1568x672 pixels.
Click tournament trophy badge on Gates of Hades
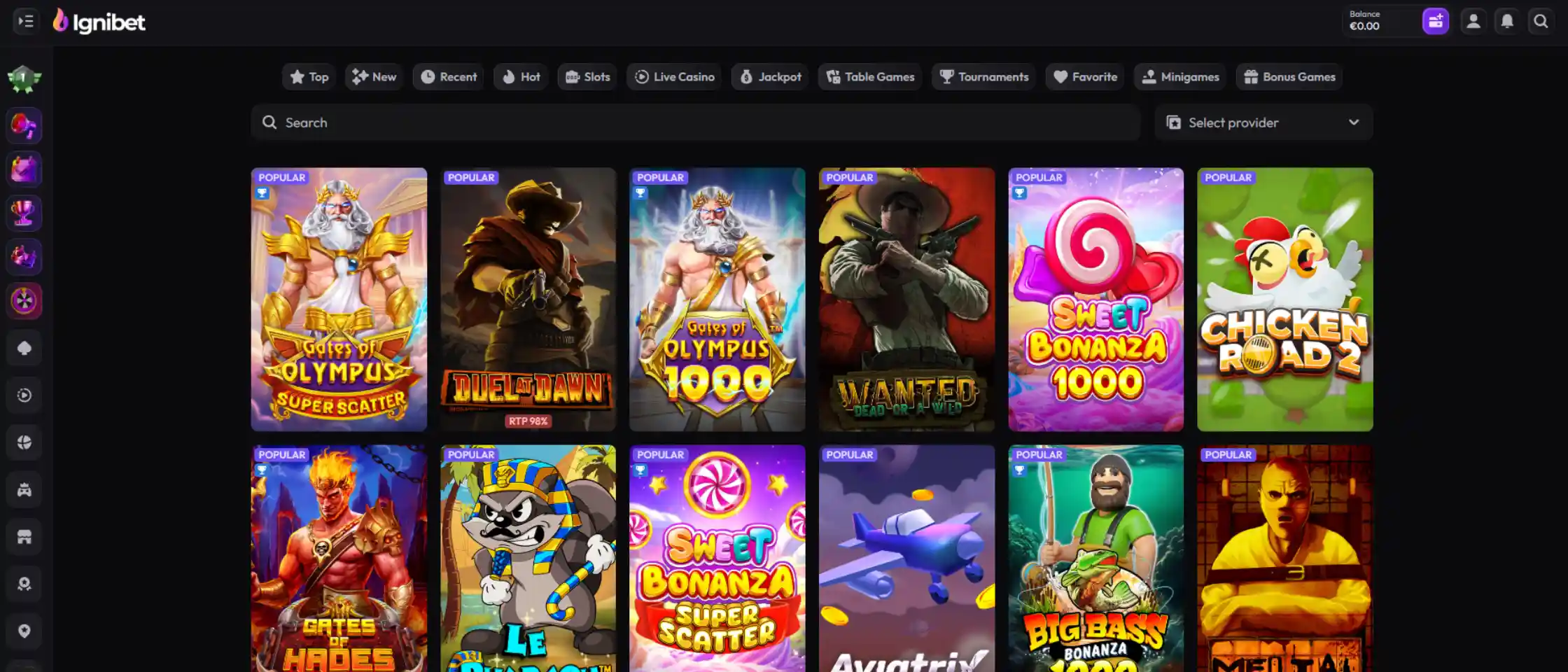262,470
